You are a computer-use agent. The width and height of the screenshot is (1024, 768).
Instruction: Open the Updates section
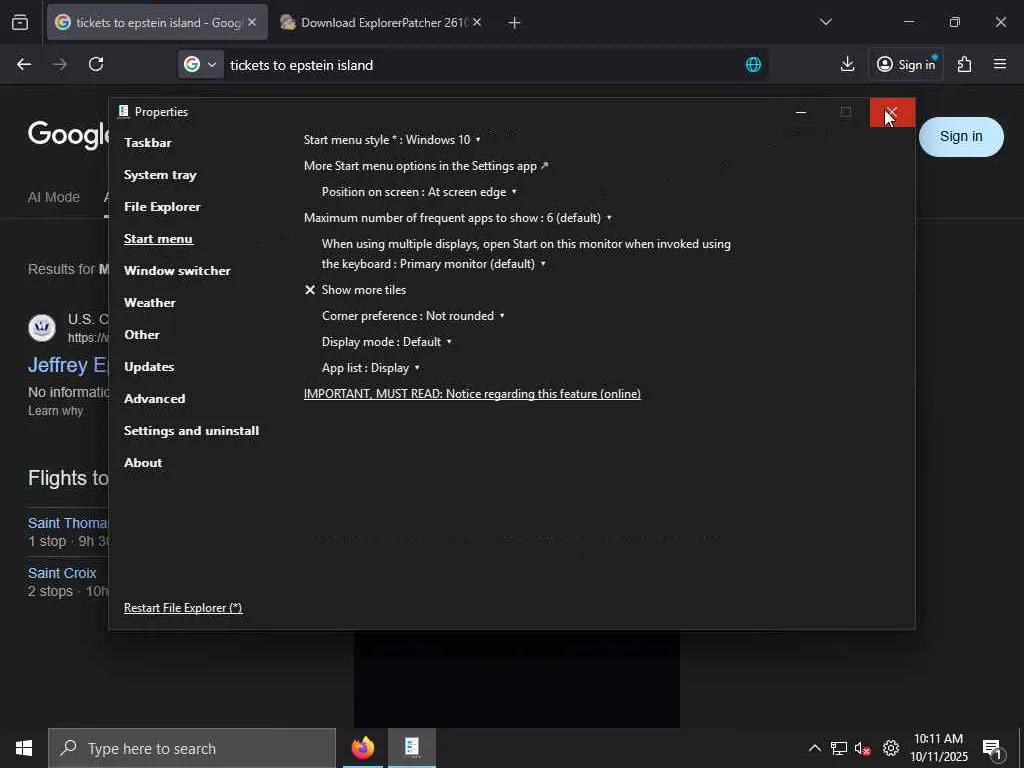pos(149,367)
